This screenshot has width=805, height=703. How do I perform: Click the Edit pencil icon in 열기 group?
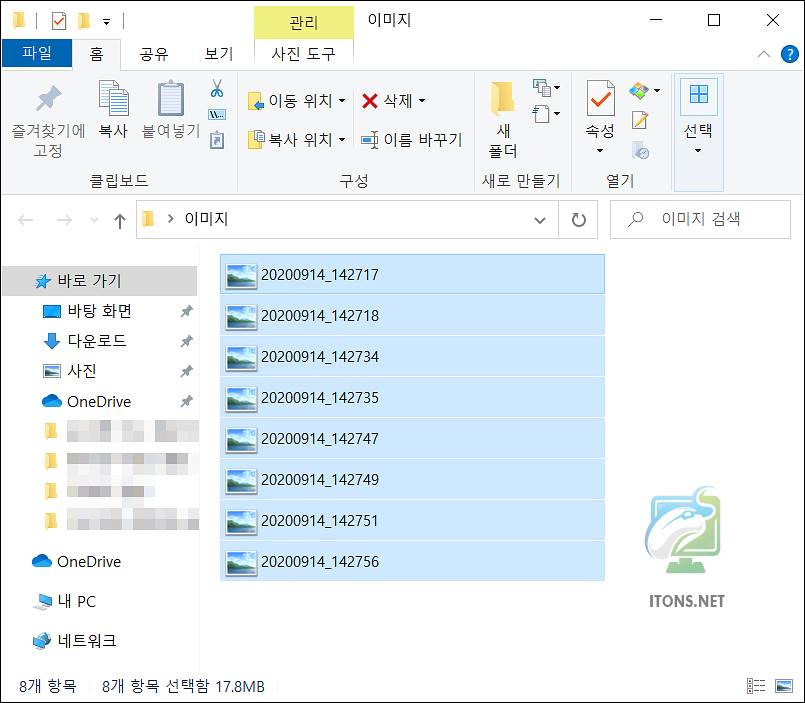tap(640, 120)
